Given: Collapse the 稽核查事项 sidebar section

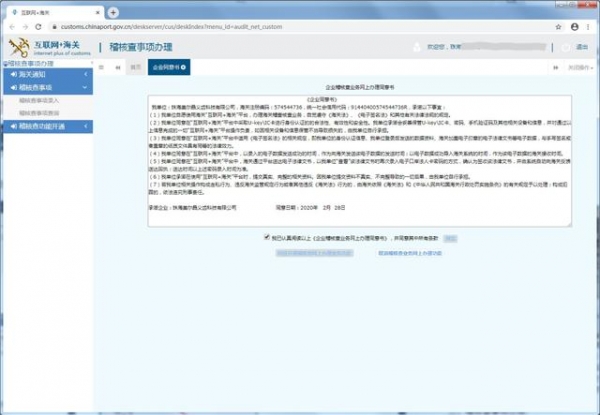Looking at the screenshot, I should pyautogui.click(x=46, y=87).
